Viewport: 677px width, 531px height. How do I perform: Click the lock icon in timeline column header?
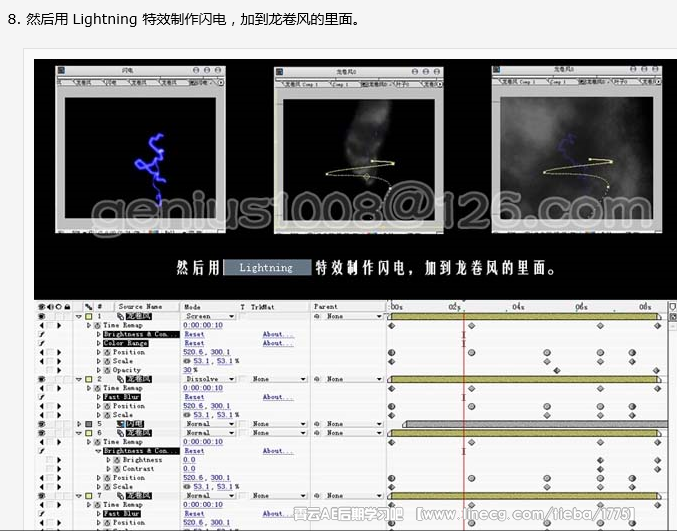tap(67, 307)
